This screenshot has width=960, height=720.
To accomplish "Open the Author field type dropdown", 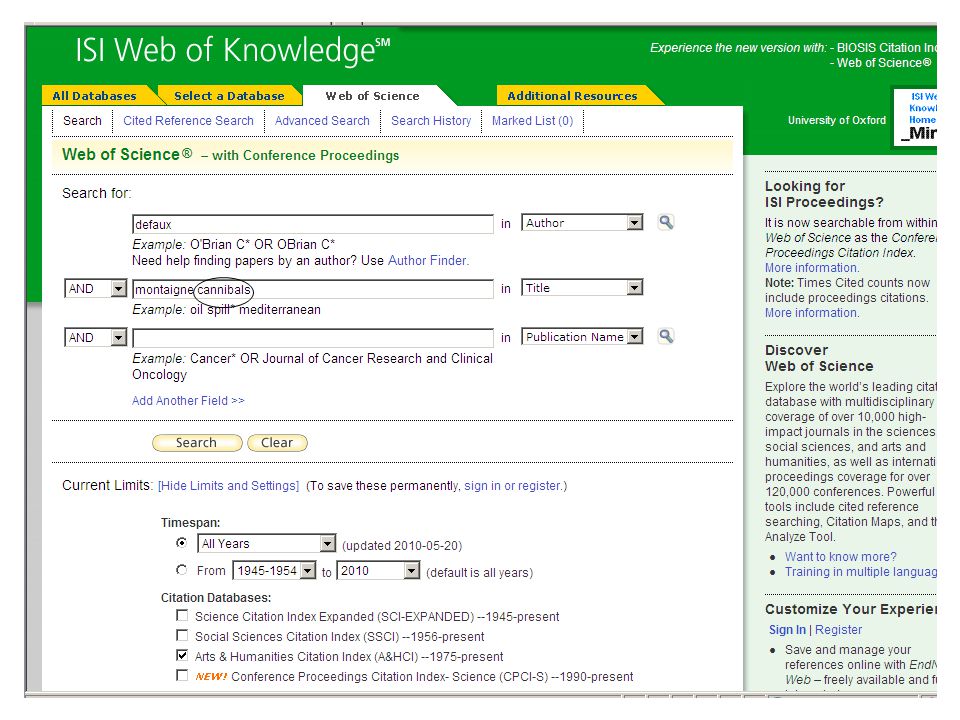I will (582, 223).
